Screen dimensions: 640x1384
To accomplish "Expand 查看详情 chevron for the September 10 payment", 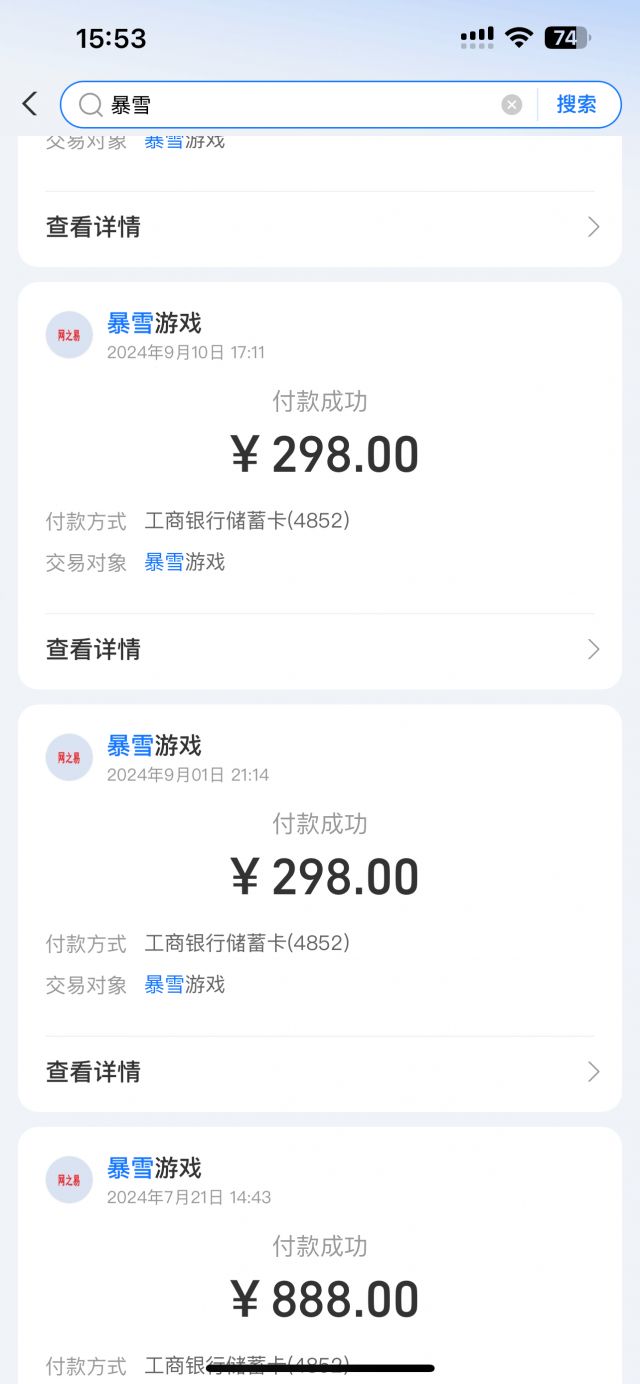I will (593, 649).
